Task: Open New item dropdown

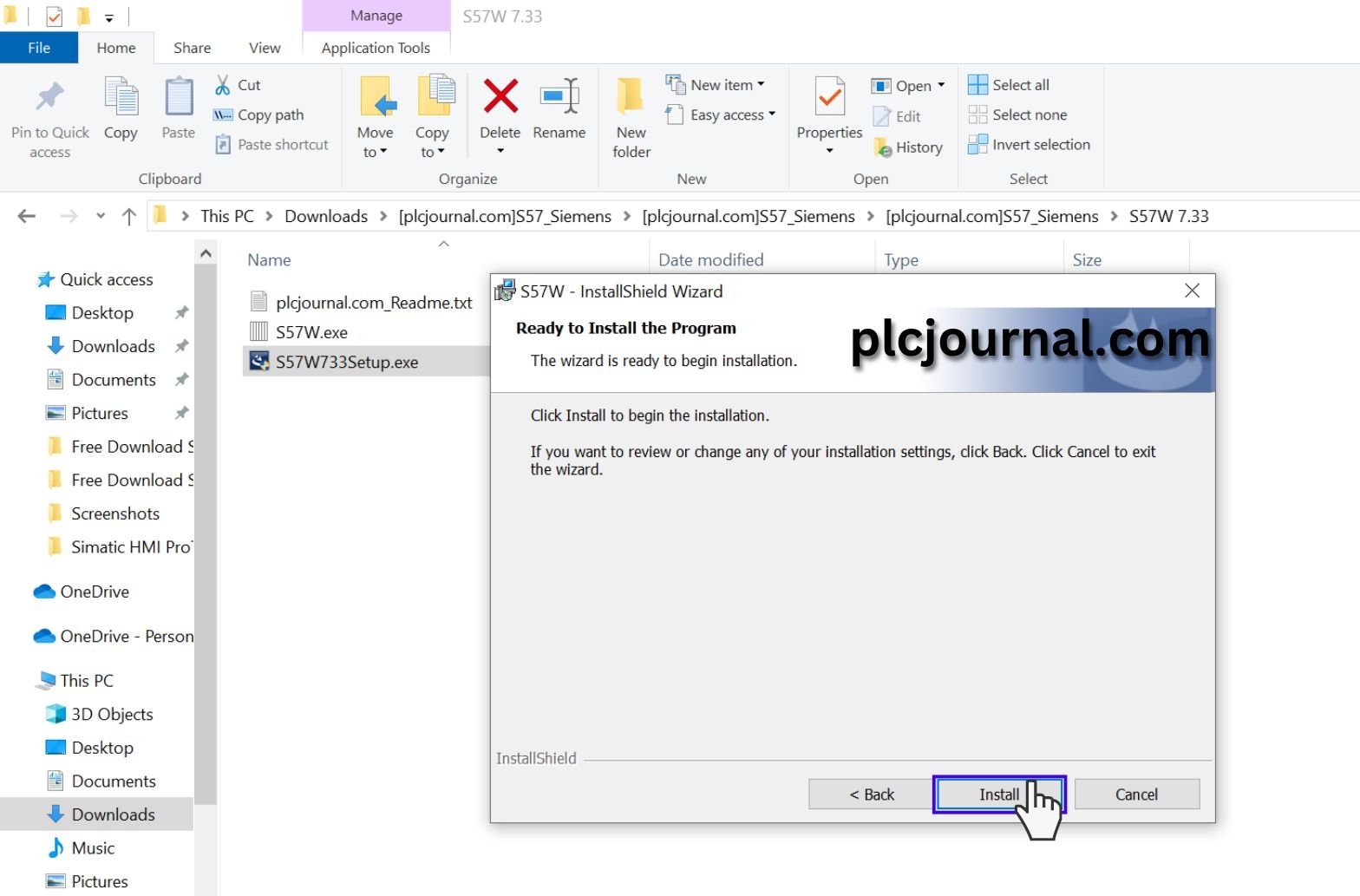Action: point(716,85)
